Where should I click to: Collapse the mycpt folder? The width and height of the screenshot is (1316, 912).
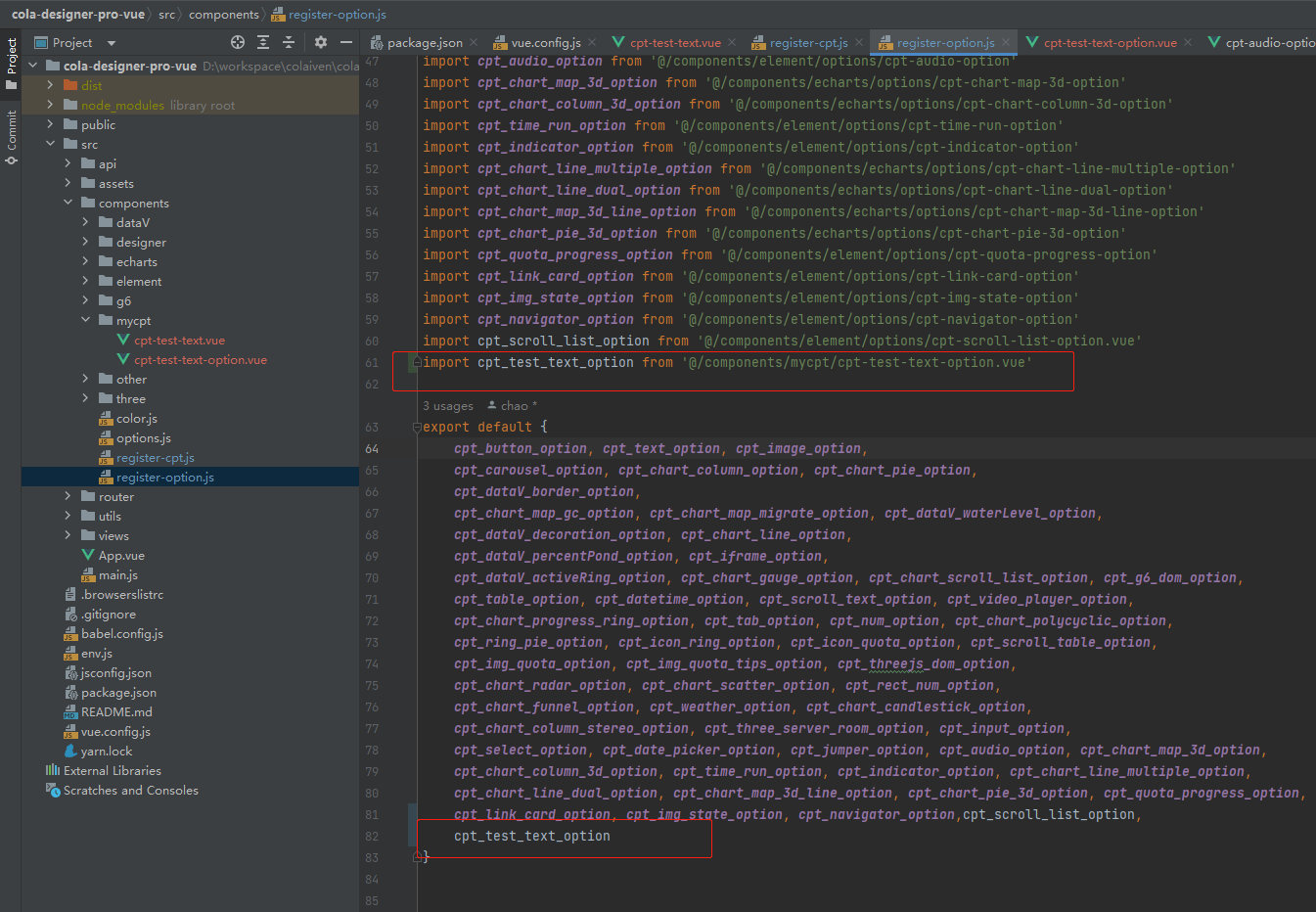tap(86, 320)
